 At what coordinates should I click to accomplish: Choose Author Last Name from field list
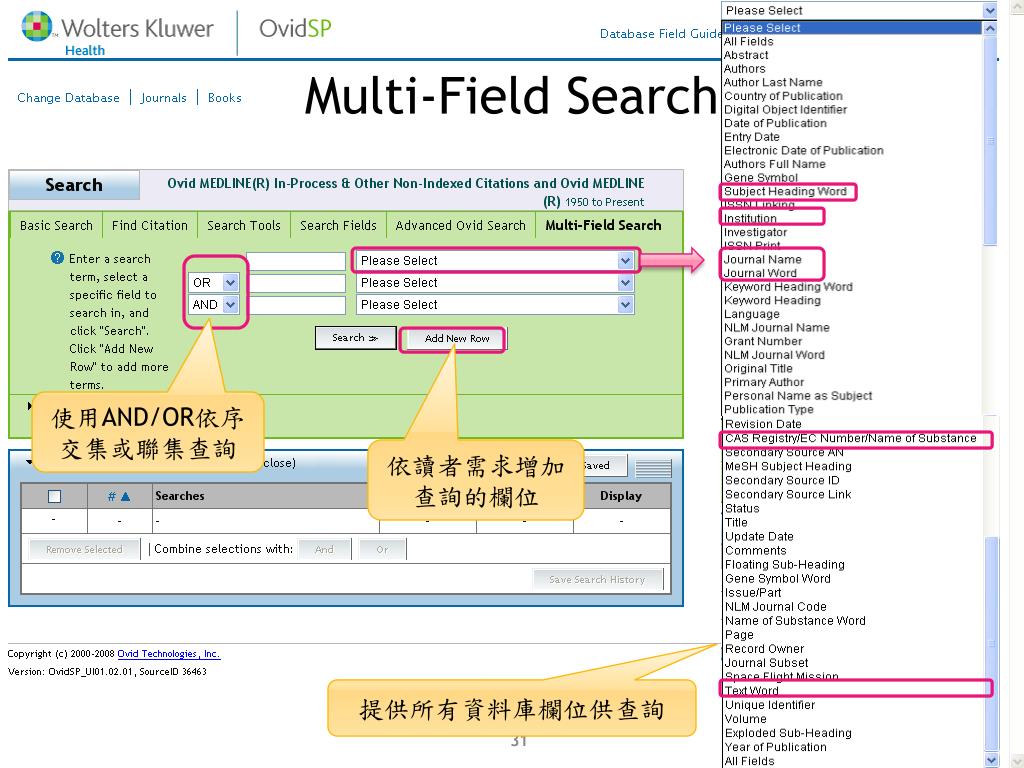point(773,82)
